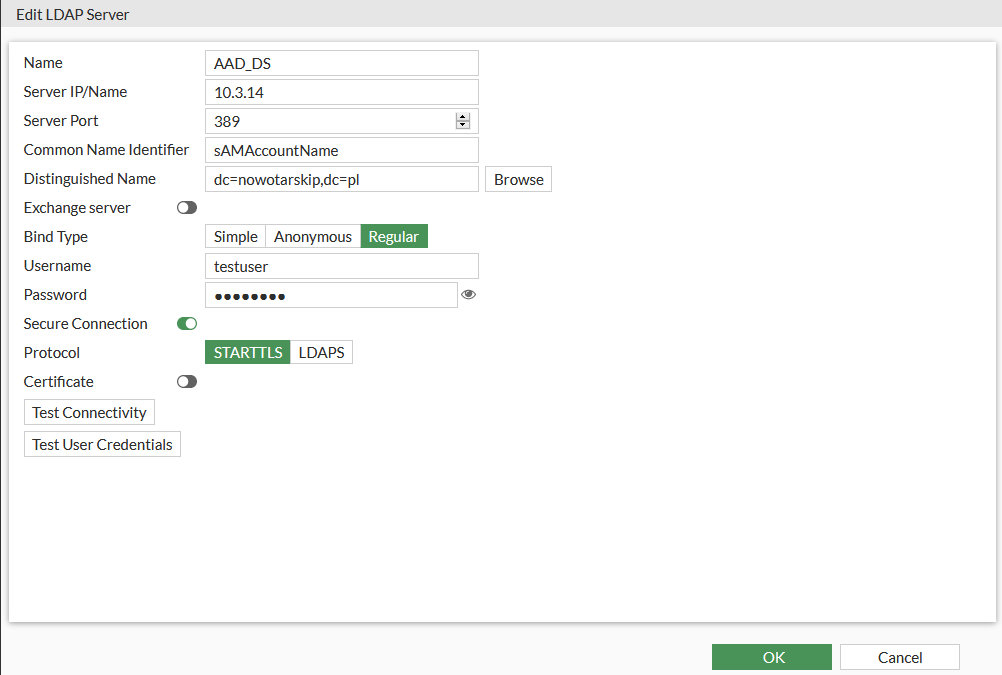
Task: Confirm changes with the OK button
Action: (772, 657)
